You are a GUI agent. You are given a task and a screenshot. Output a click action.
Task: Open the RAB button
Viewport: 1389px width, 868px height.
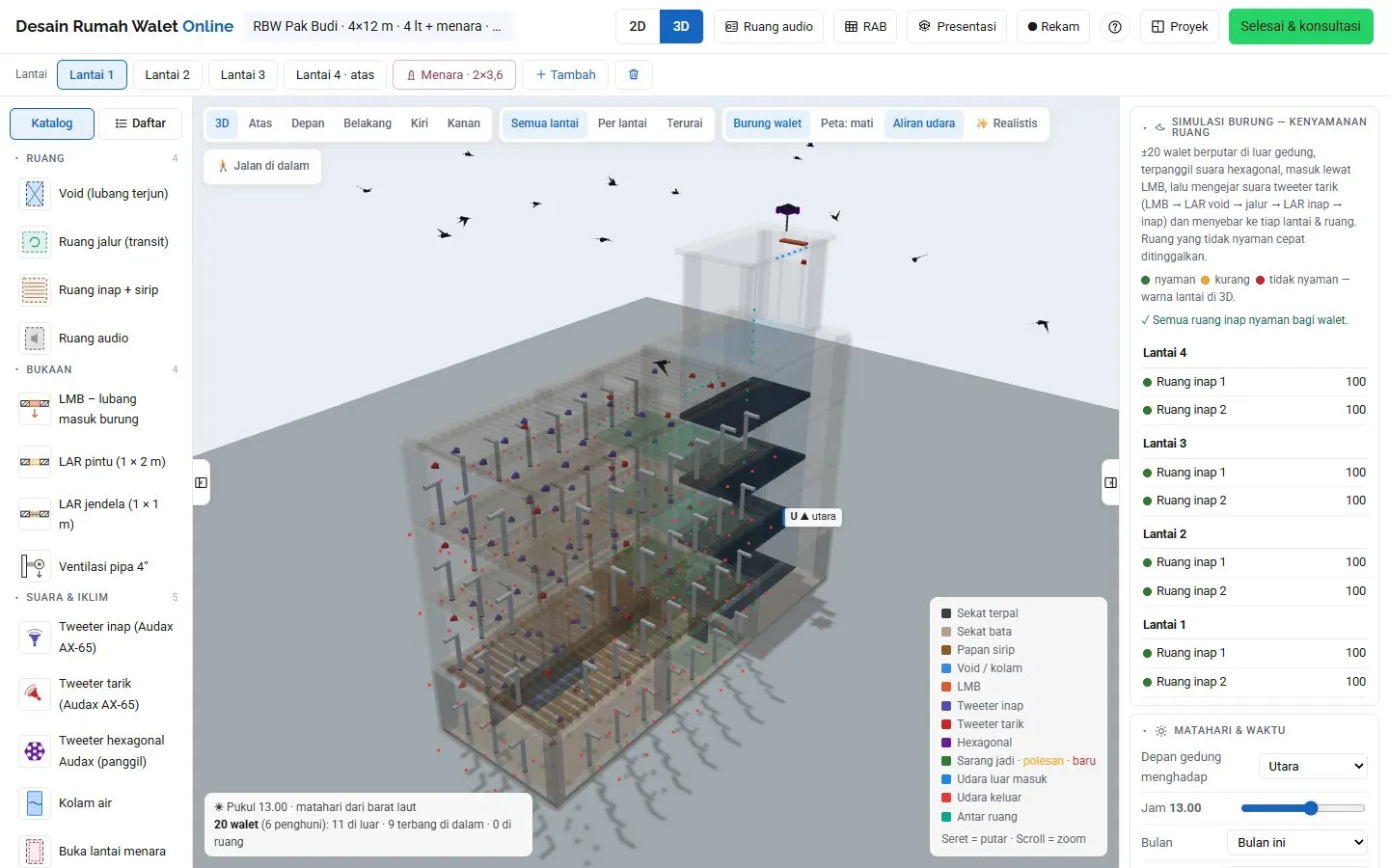[x=865, y=27]
